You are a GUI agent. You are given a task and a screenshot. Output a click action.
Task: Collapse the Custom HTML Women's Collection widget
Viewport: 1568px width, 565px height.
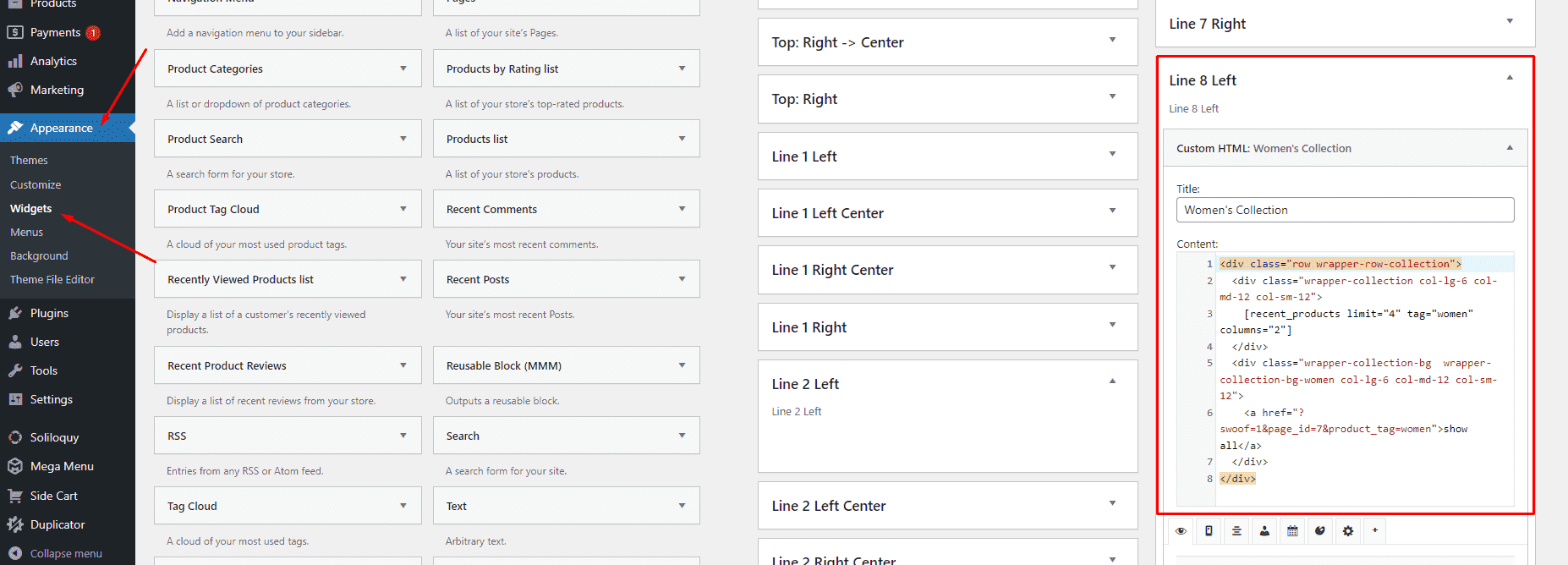(x=1510, y=148)
